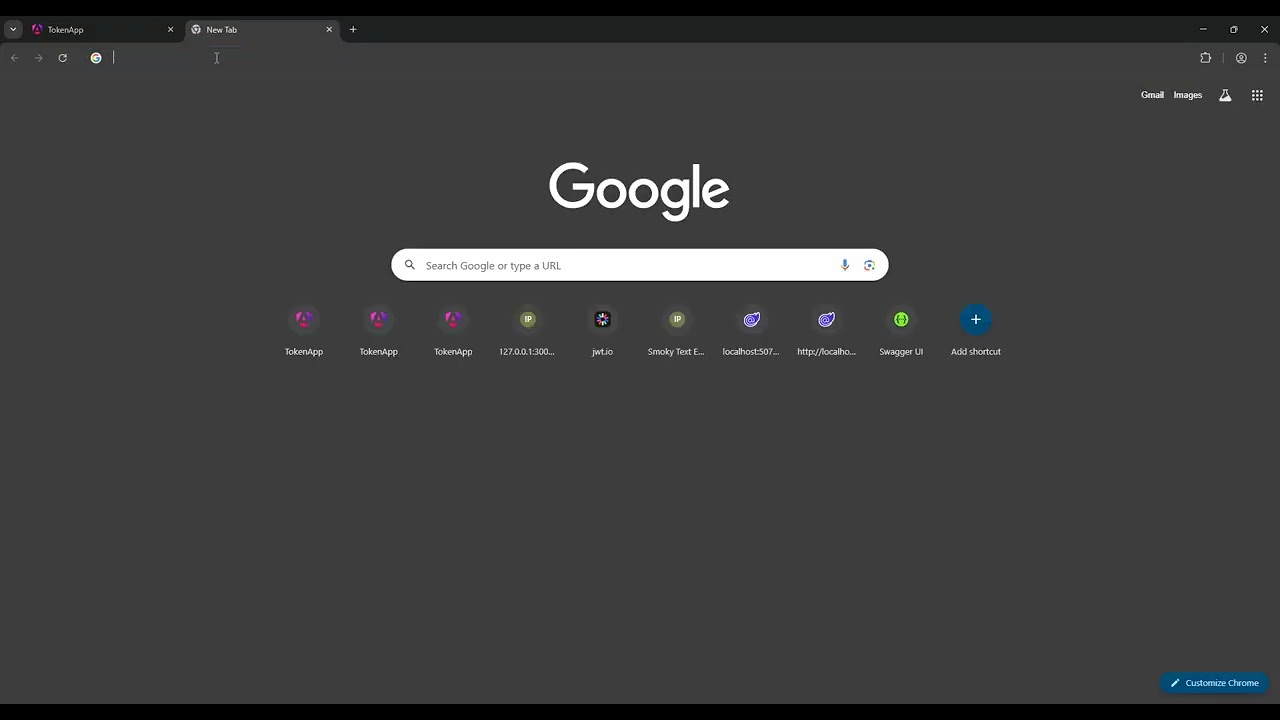This screenshot has height=720, width=1280.
Task: Open Search Labs flask icon
Action: (1224, 95)
